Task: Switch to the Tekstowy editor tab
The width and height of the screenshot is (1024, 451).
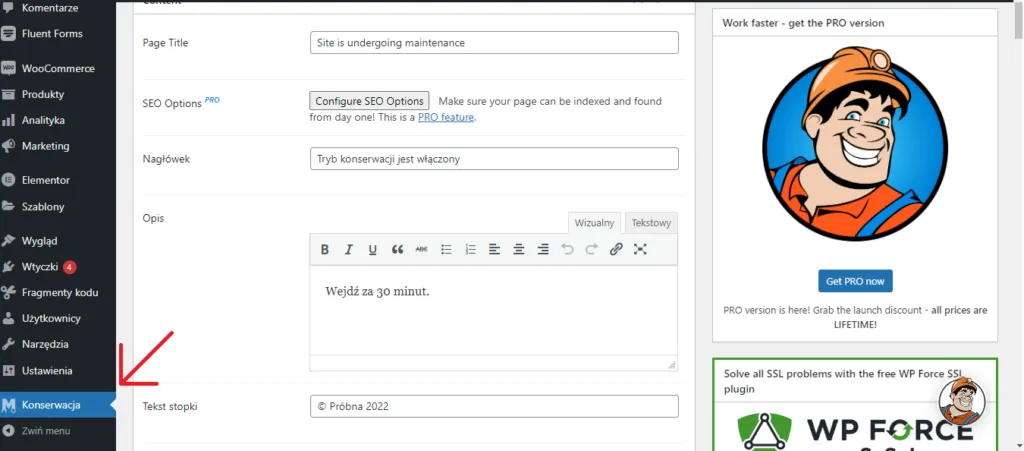Action: coord(651,223)
